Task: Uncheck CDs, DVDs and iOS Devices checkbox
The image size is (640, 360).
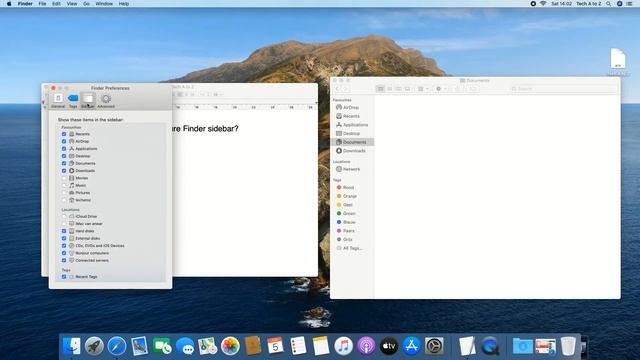Action: pos(64,246)
